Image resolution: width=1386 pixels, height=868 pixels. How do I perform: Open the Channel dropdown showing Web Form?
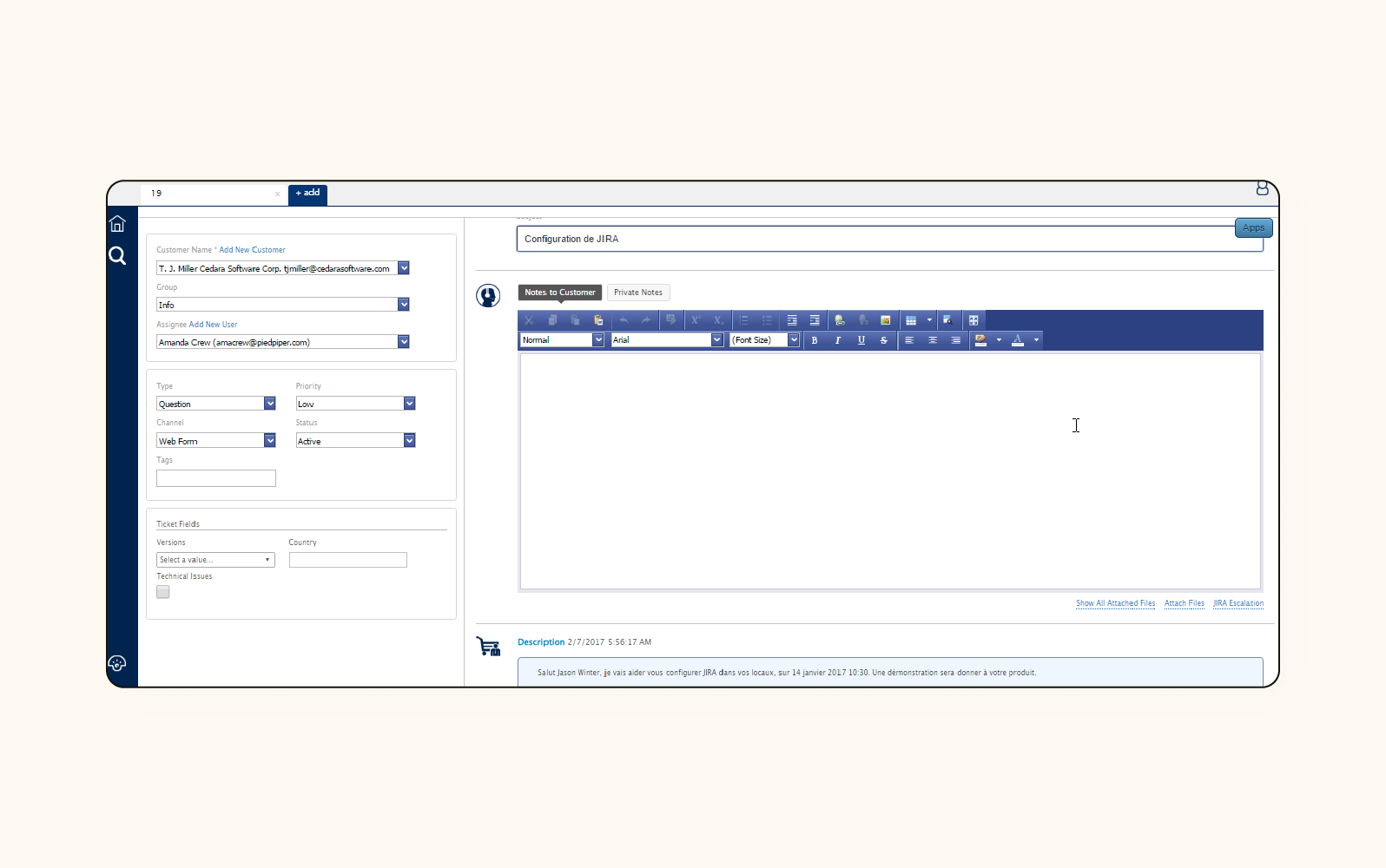[x=270, y=441]
